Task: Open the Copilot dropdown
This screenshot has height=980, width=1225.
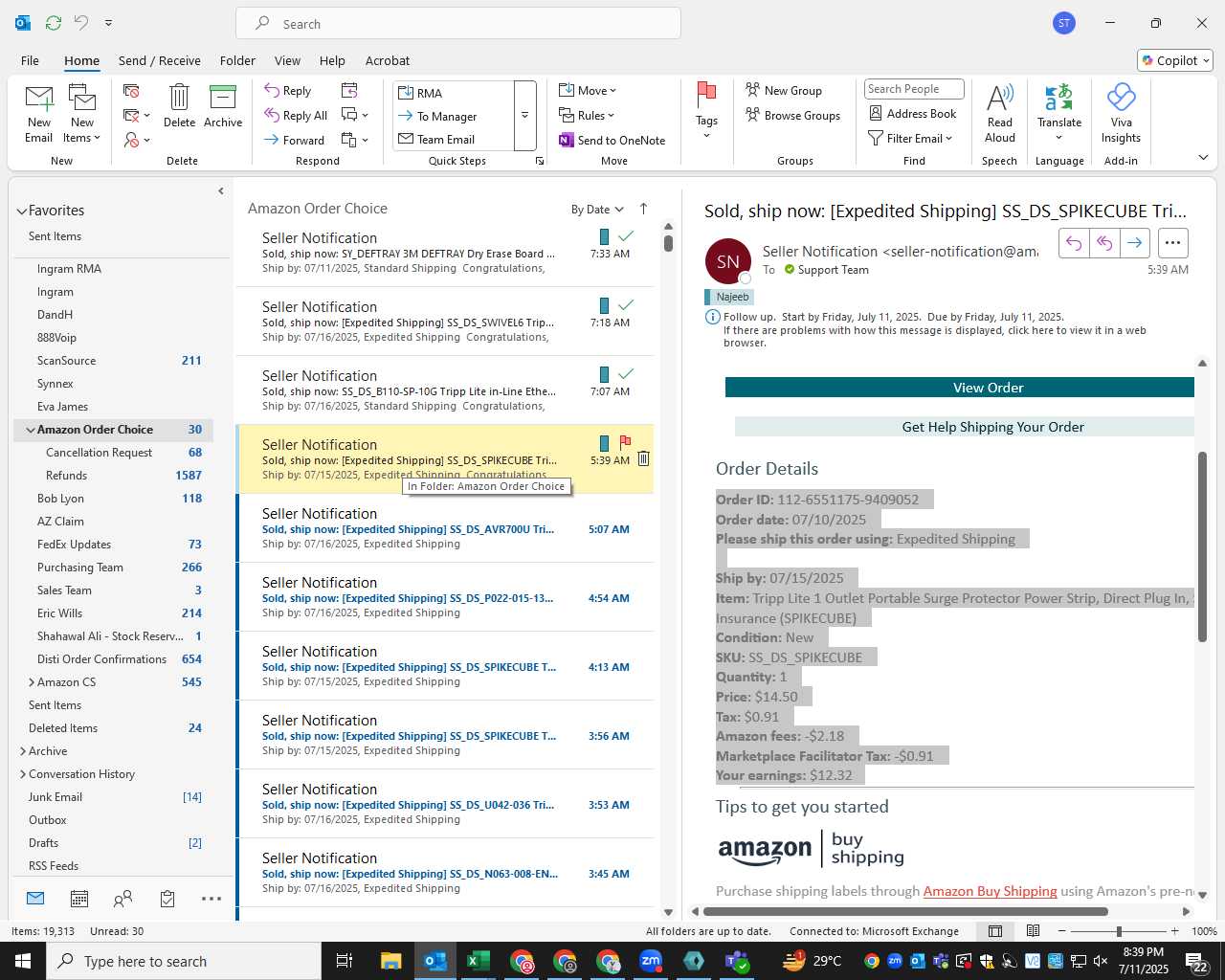Action: pos(1175,60)
